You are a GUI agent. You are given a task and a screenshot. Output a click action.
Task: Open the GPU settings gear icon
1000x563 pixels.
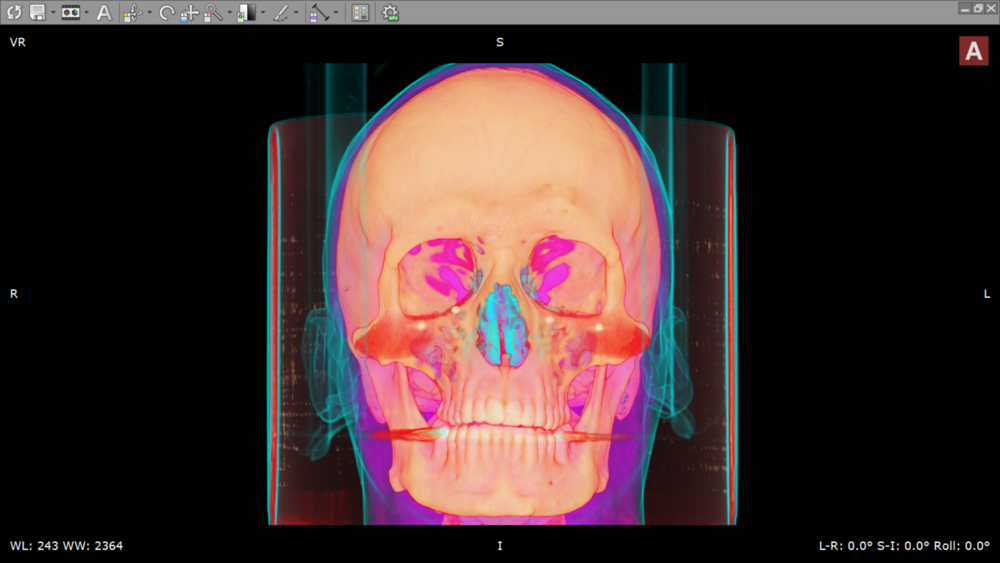click(390, 13)
